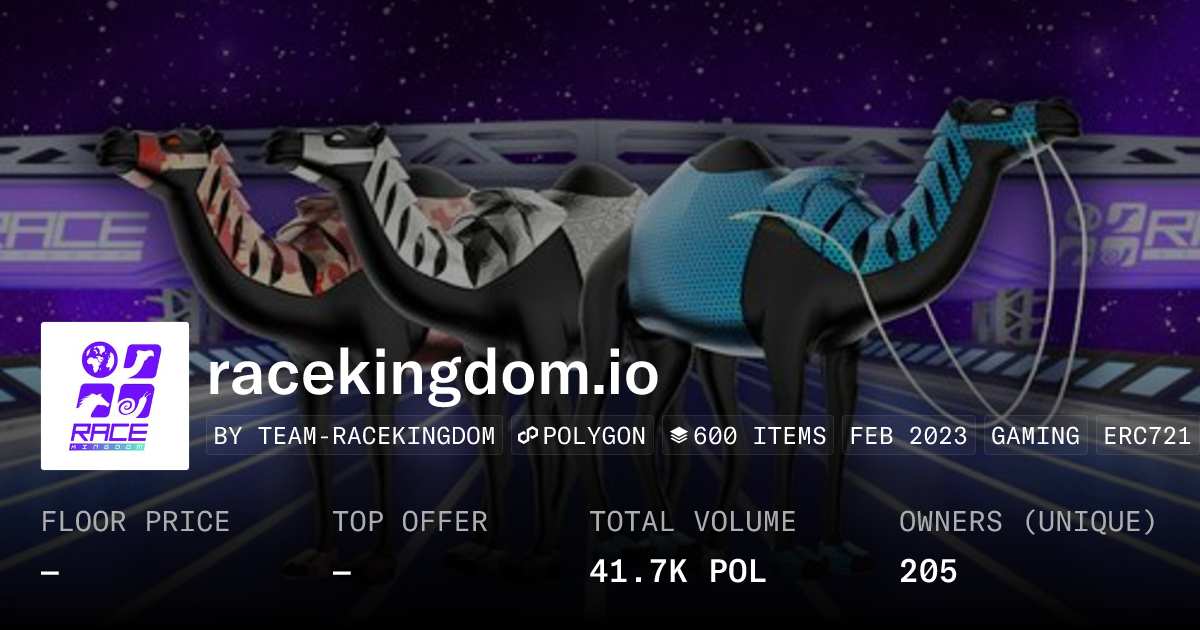Click the Polygon chain link icon
The width and height of the screenshot is (1200, 630).
529,436
